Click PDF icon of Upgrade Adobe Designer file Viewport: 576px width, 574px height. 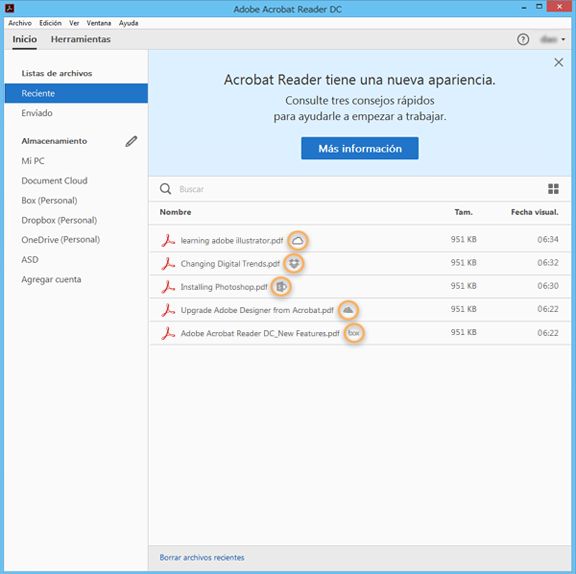168,310
